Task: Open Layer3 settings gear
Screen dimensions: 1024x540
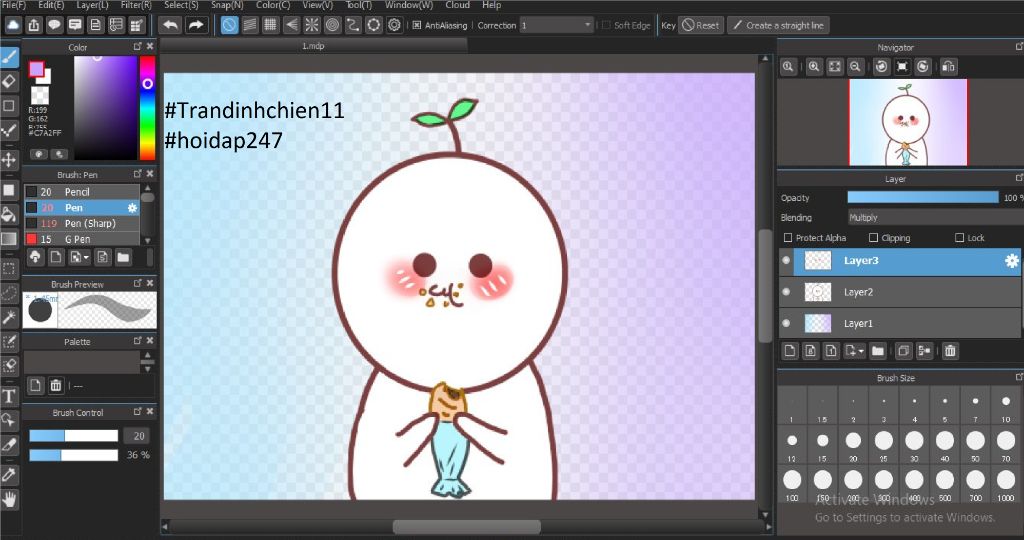Action: pos(1012,261)
